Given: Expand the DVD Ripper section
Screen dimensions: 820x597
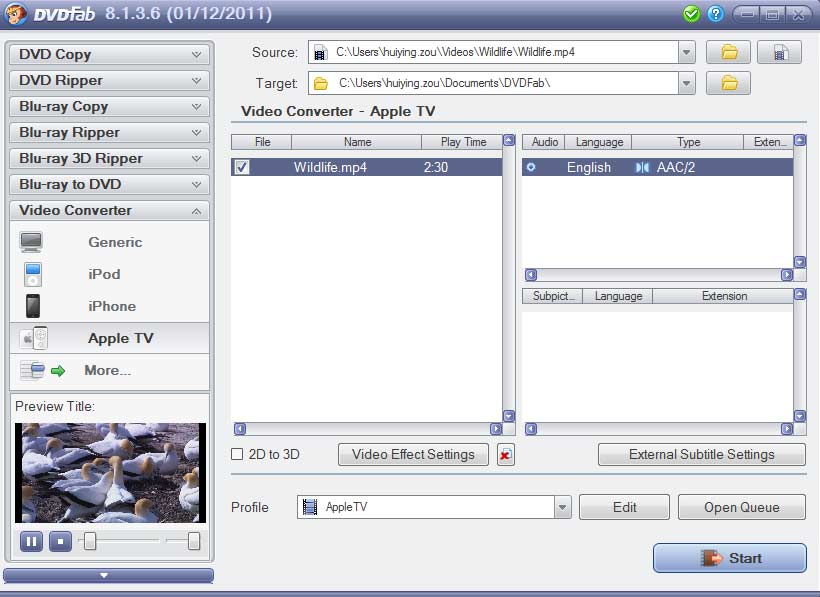Looking at the screenshot, I should (109, 81).
